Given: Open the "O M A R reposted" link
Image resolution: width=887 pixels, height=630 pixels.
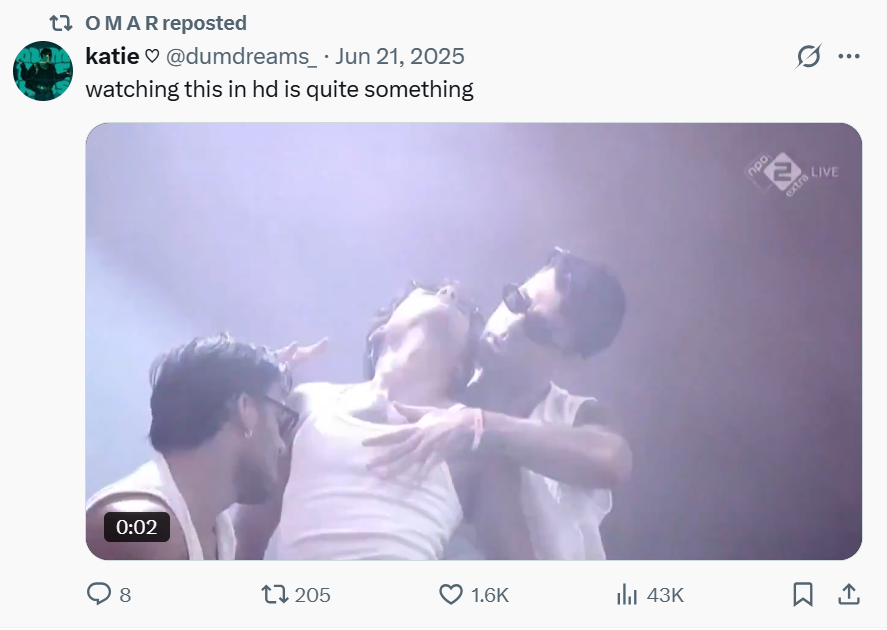Looking at the screenshot, I should [166, 22].
